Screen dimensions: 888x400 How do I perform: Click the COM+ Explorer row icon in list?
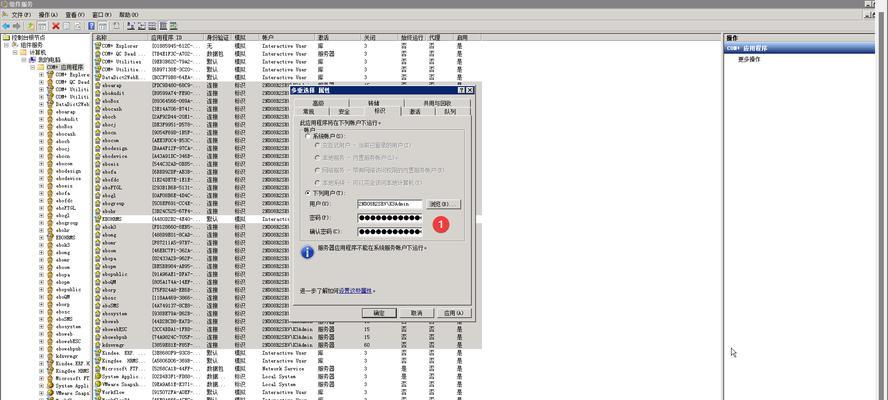[x=98, y=45]
